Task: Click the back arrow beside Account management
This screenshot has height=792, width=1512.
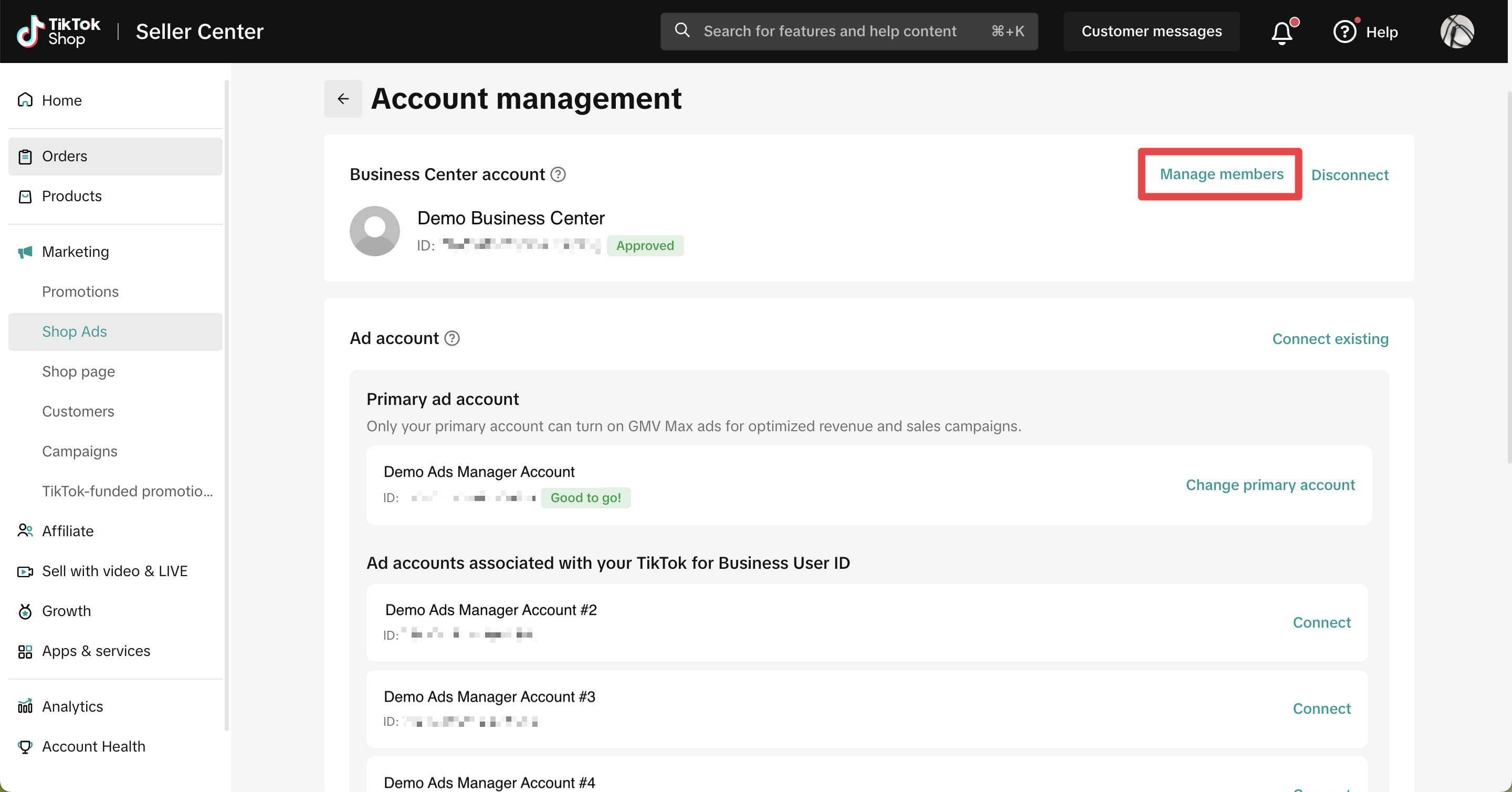Action: 343,99
